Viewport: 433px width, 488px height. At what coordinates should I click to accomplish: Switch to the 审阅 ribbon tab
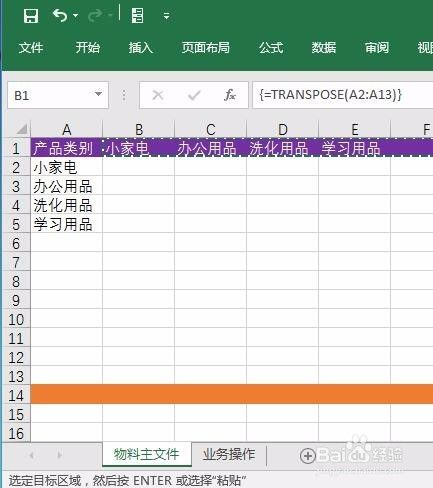tap(377, 47)
